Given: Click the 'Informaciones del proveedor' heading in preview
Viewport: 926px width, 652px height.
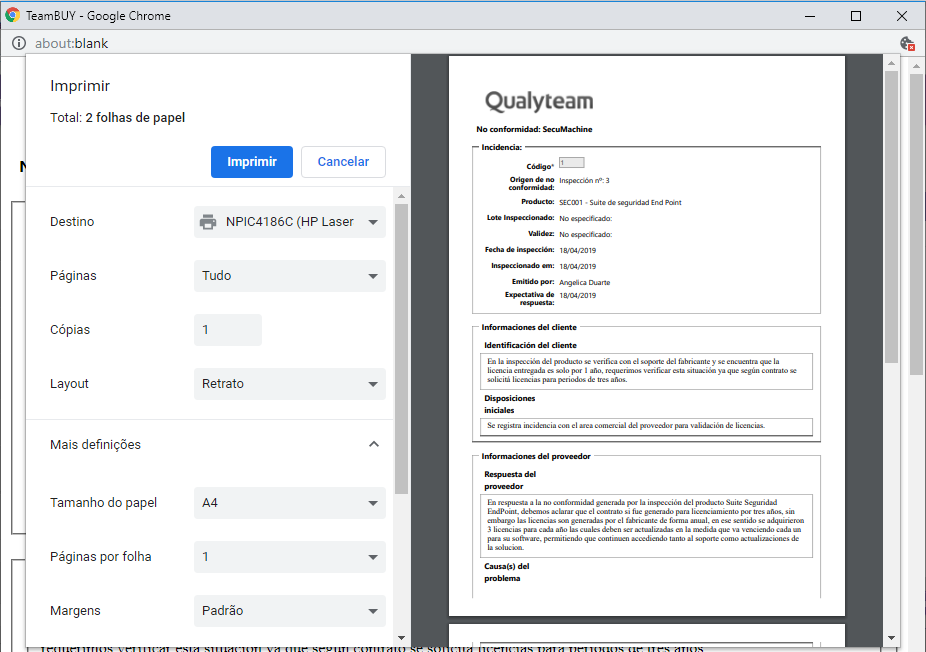Looking at the screenshot, I should (536, 457).
